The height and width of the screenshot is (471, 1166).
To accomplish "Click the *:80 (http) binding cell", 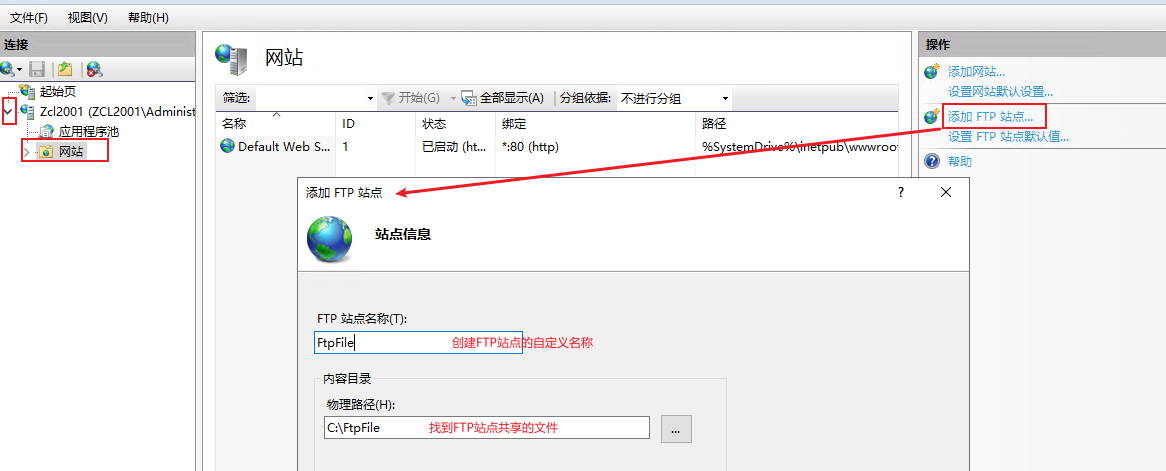I will tap(531, 147).
